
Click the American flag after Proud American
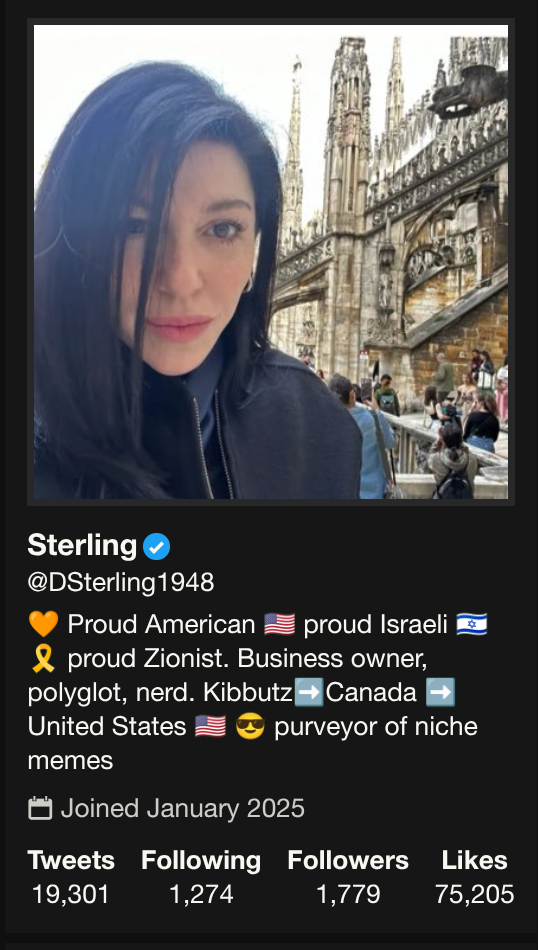click(x=279, y=624)
